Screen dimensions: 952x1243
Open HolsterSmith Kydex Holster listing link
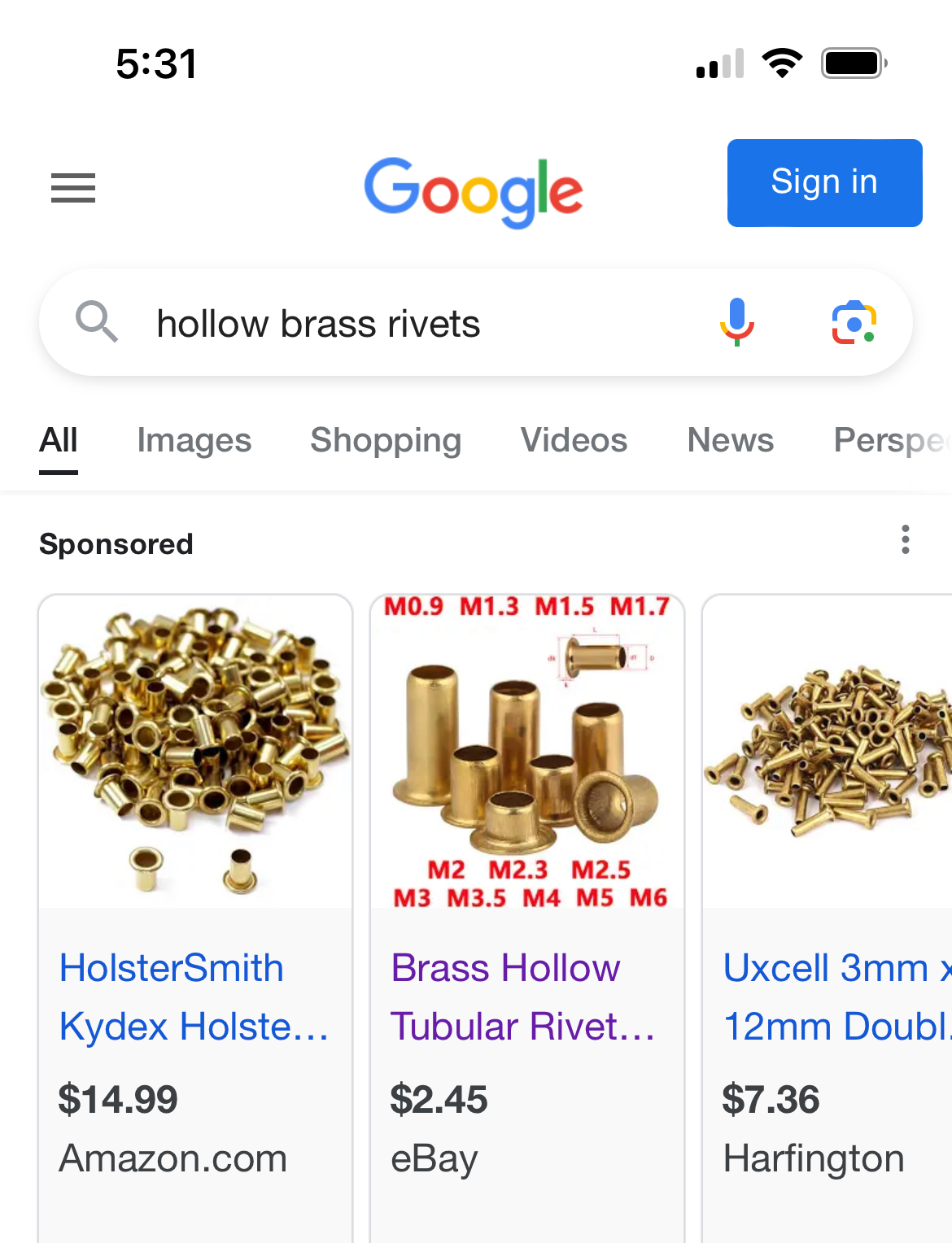tap(194, 997)
